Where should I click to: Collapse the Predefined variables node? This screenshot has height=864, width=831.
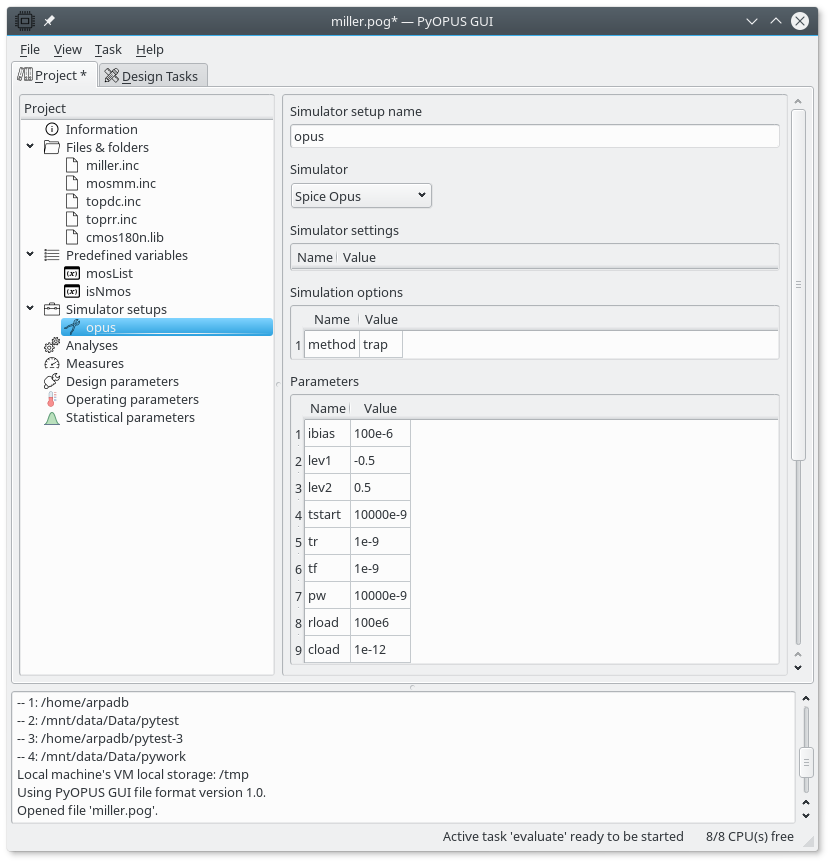pyautogui.click(x=31, y=255)
